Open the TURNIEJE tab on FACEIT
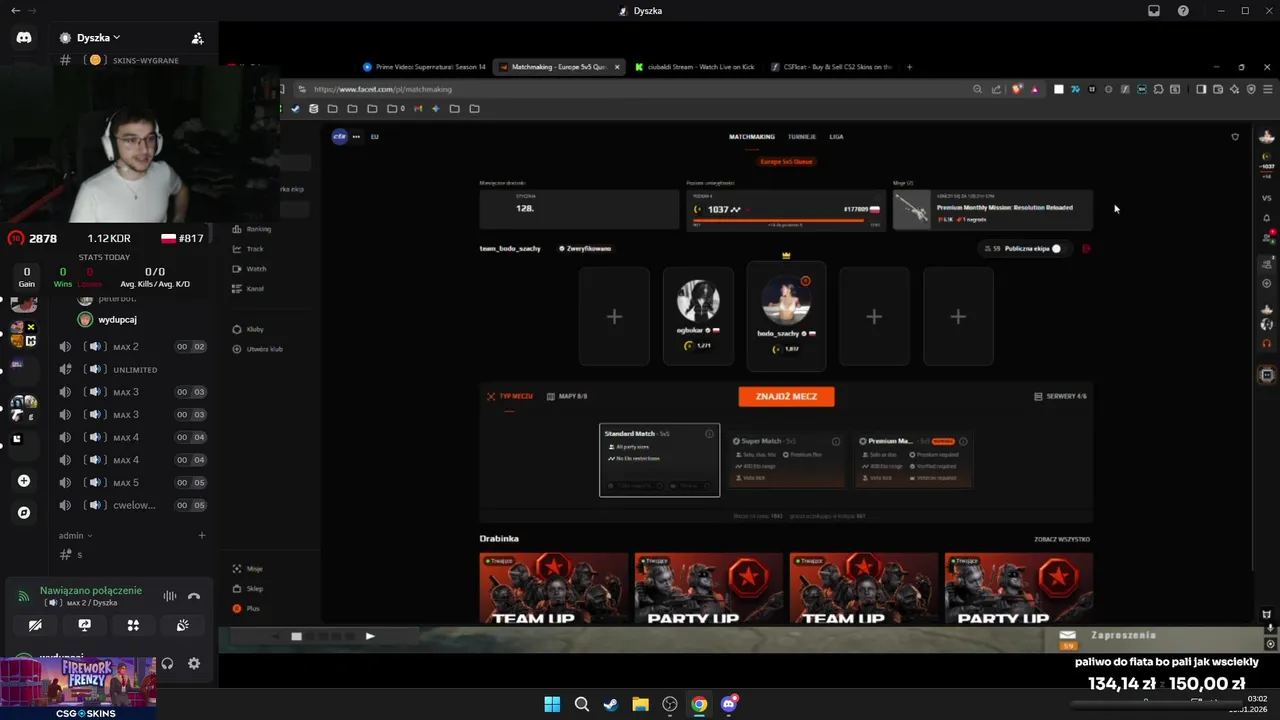Screen dimensions: 1280x720 pyautogui.click(x=802, y=137)
